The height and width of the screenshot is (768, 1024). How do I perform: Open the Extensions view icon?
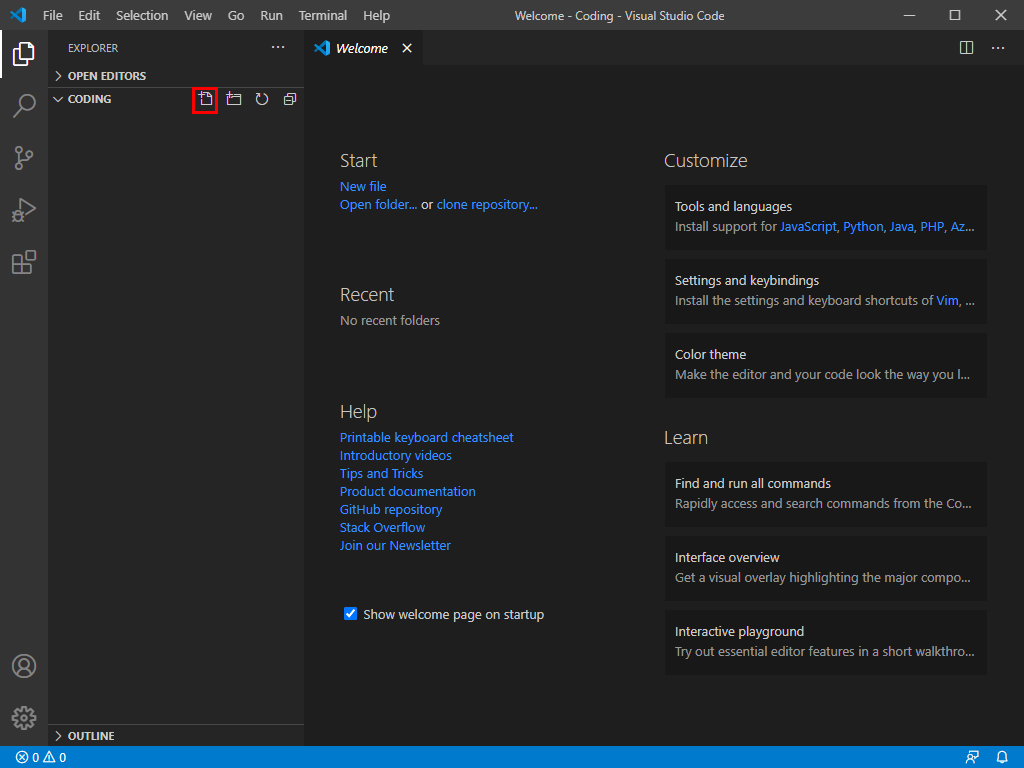pos(24,262)
